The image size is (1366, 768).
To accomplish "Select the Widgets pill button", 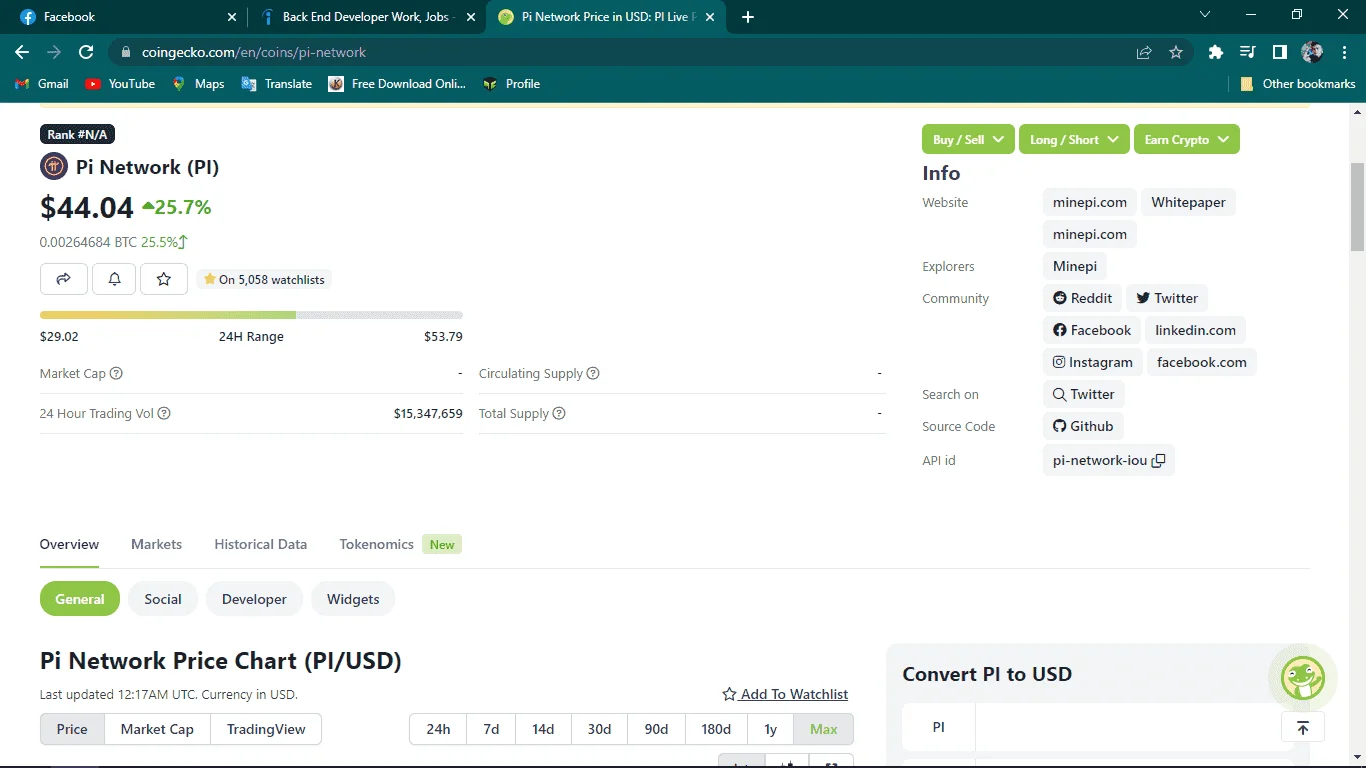I will click(x=353, y=599).
